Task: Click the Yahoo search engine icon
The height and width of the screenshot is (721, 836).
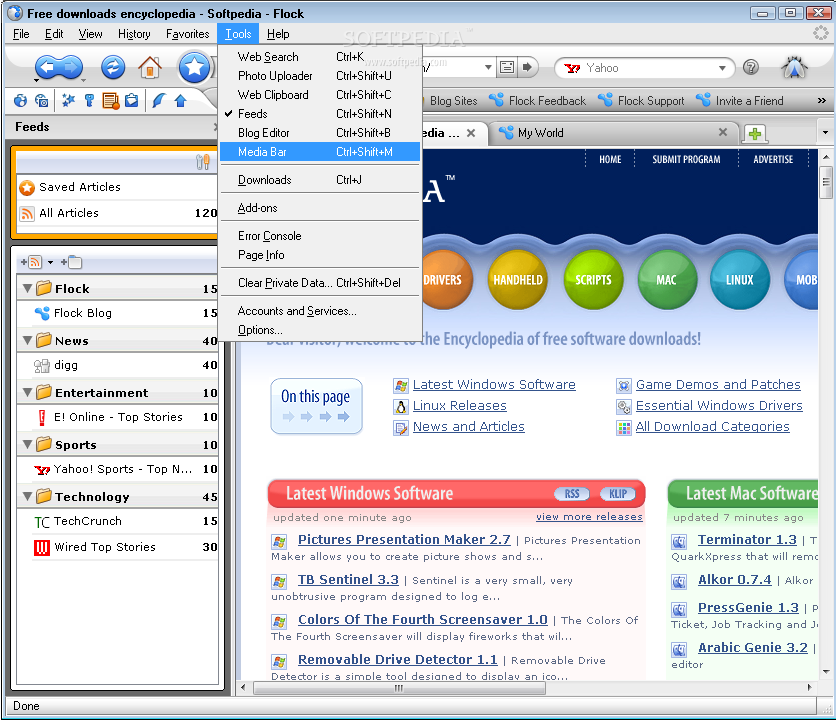Action: [572, 68]
